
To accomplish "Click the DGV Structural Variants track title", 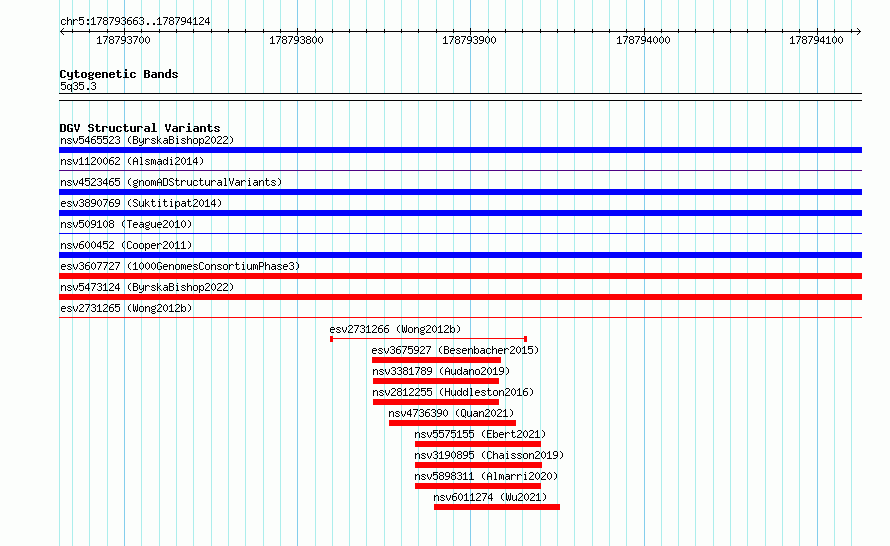I will coord(140,128).
